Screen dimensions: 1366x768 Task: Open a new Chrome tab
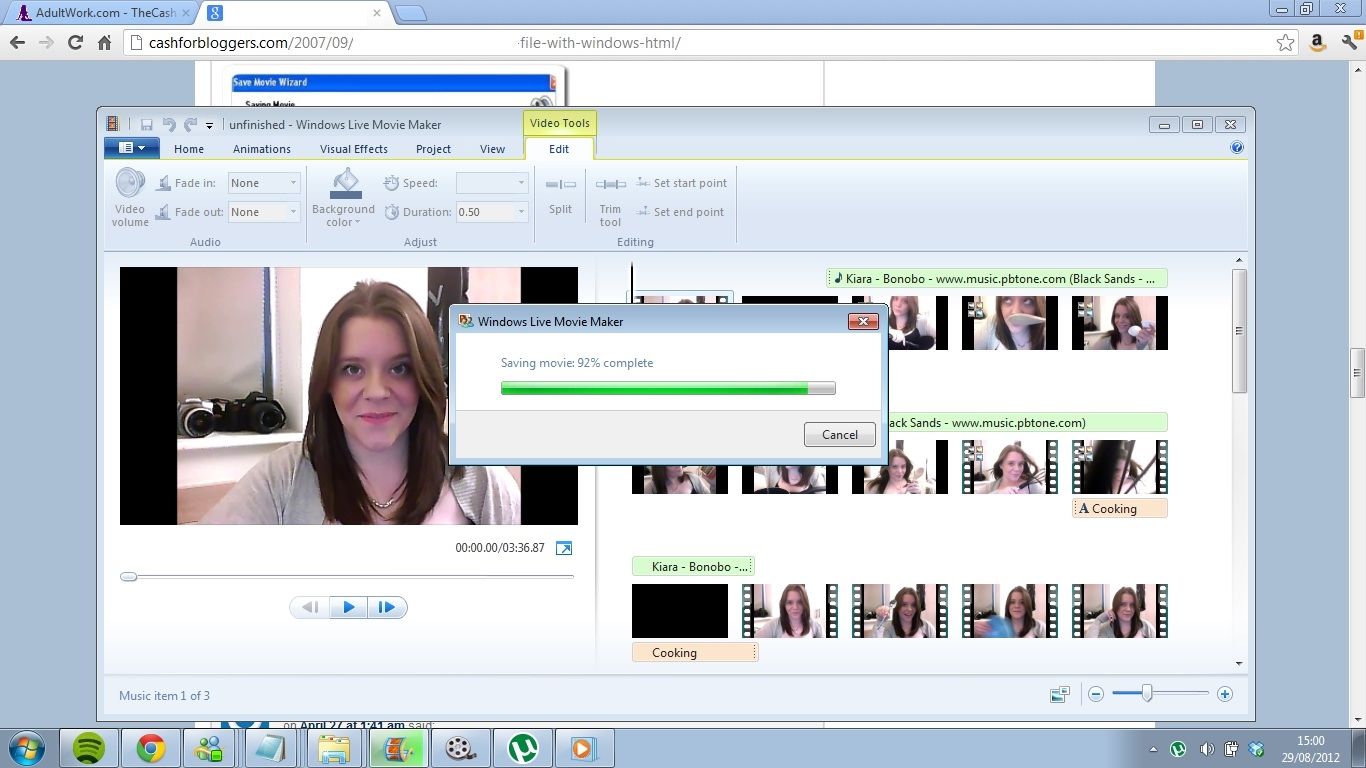point(410,14)
